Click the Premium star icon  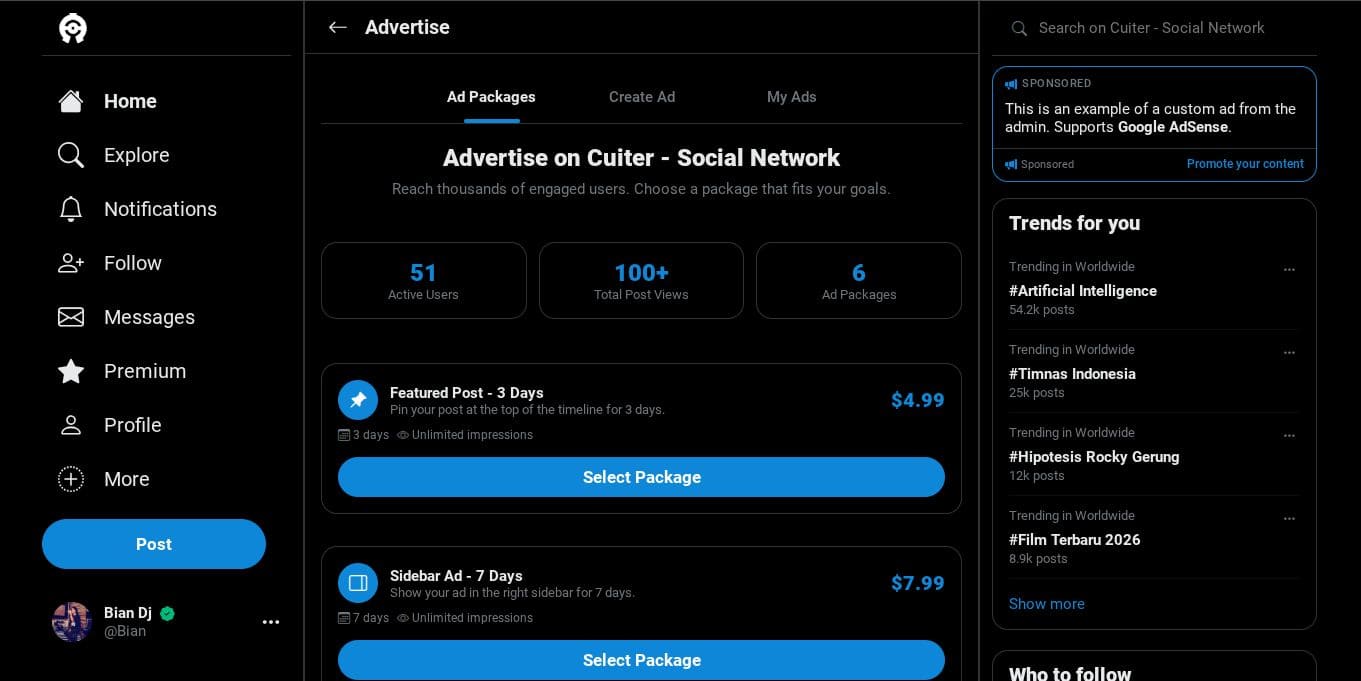pyautogui.click(x=71, y=371)
